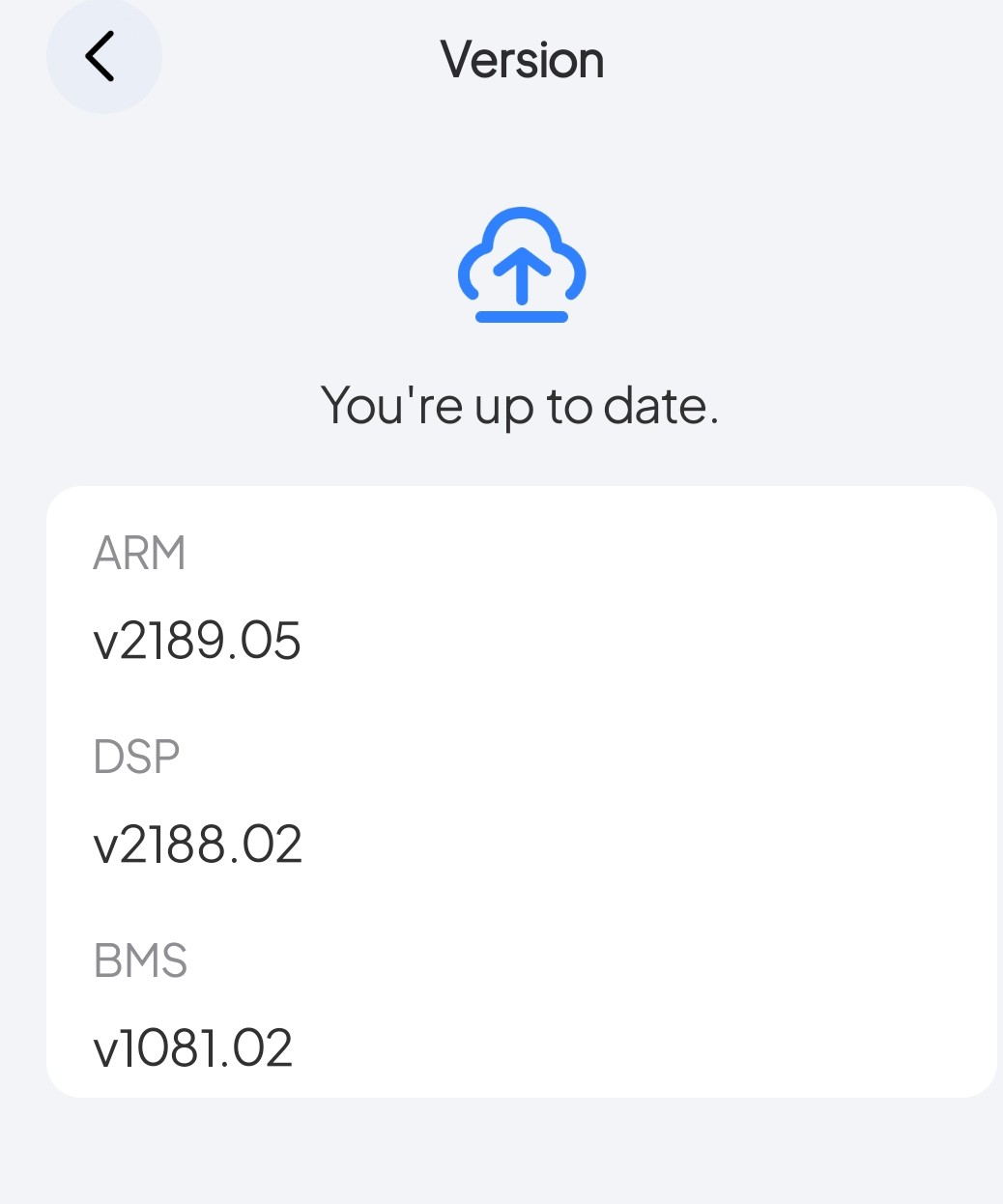Select the ARM label
Viewport: 1003px width, 1204px height.
[x=139, y=554]
